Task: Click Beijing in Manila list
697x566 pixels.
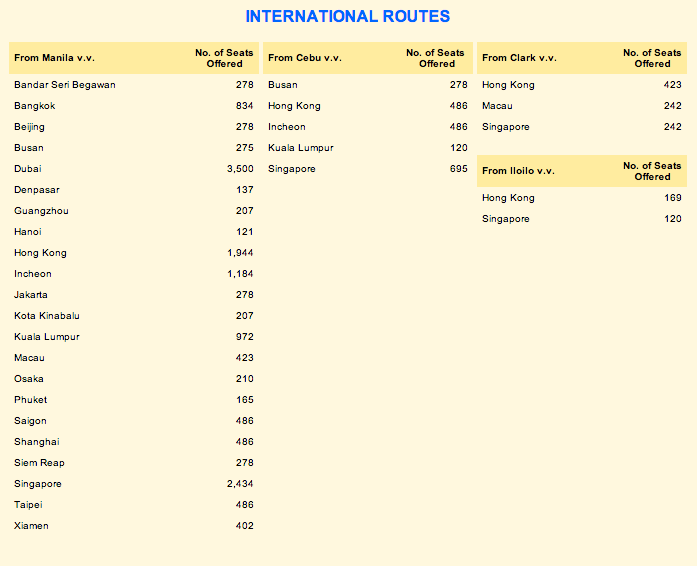Action: [29, 127]
